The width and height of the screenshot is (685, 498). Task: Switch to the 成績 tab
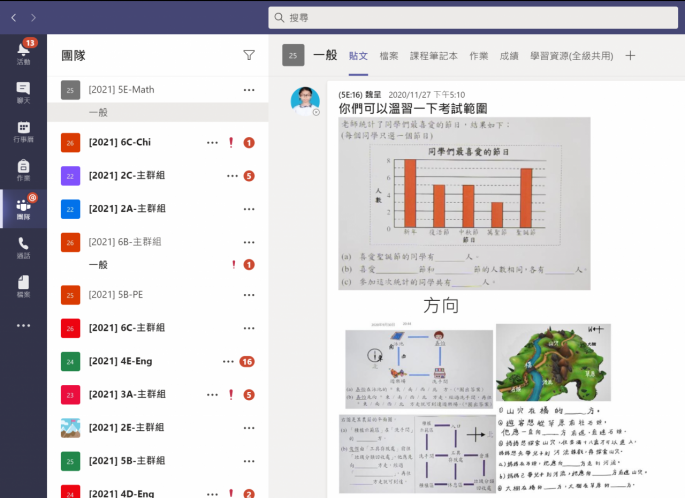(509, 56)
